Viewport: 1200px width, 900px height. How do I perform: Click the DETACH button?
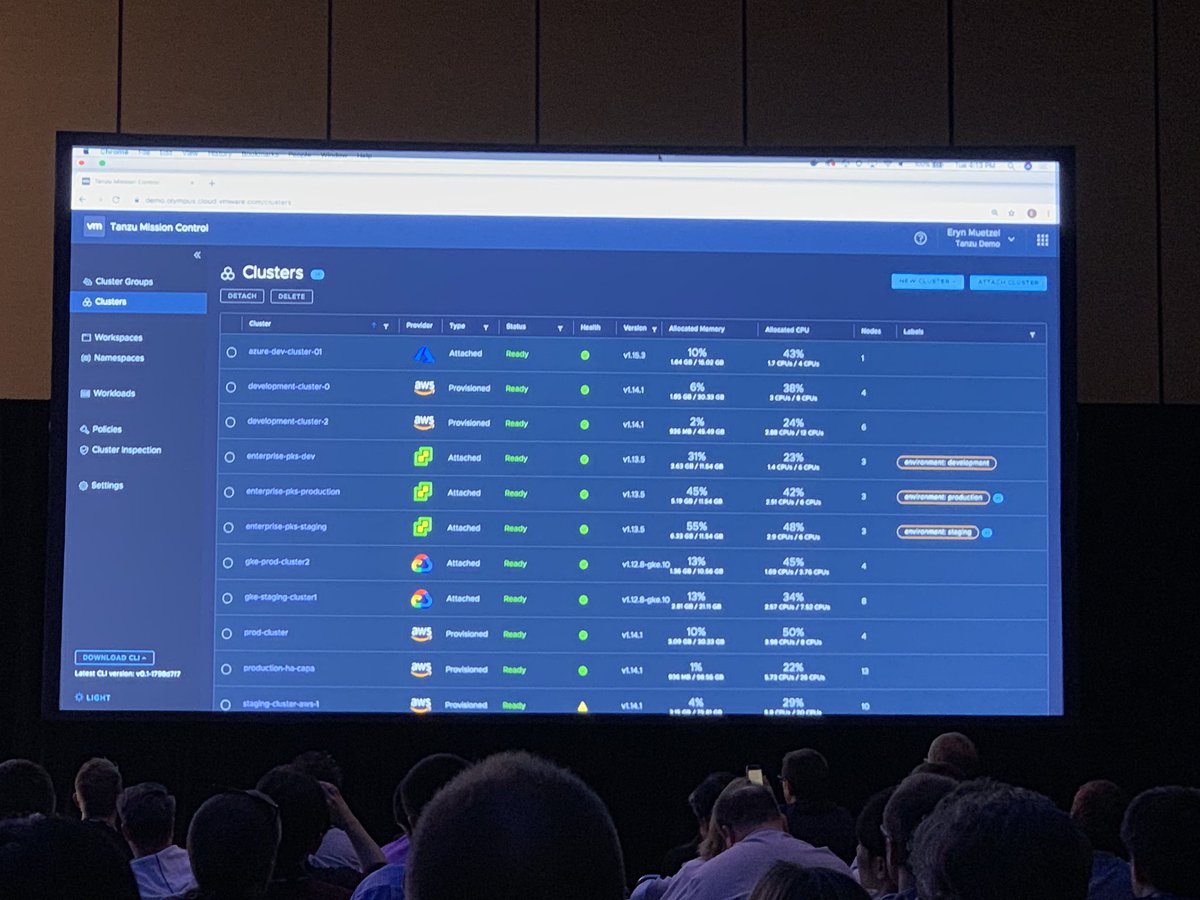242,296
